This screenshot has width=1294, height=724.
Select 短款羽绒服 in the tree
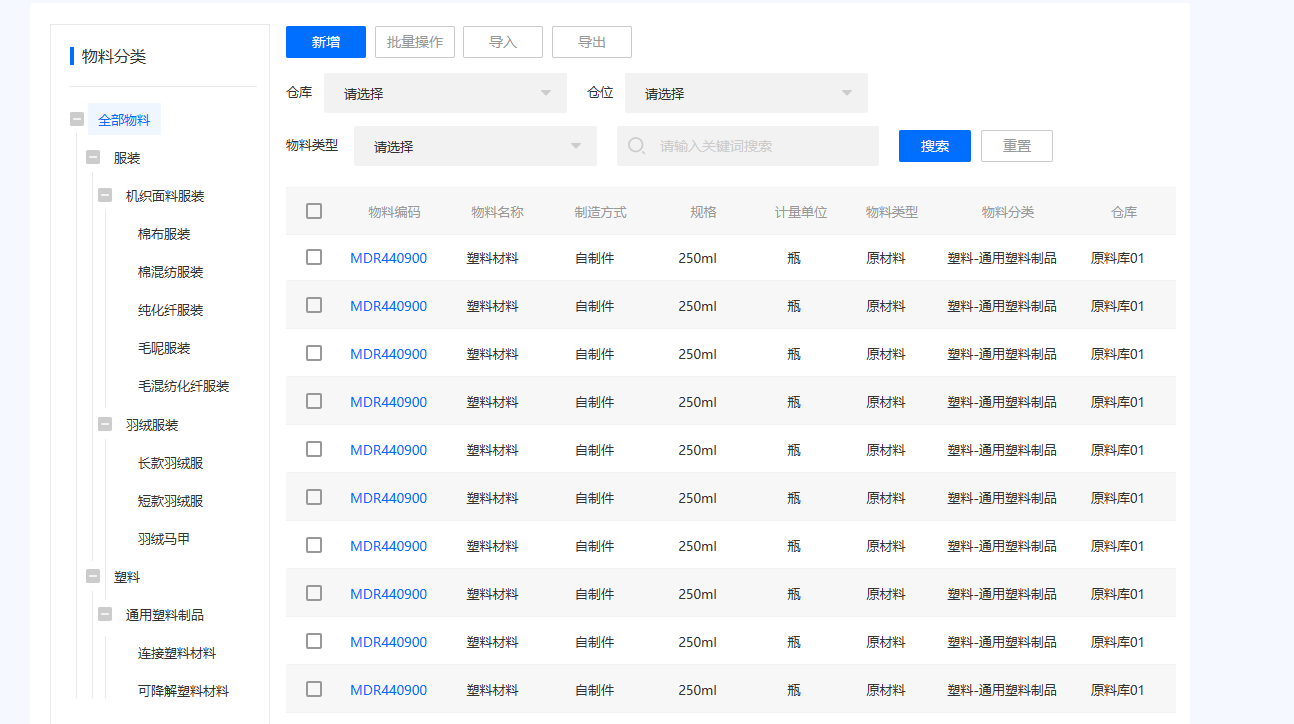171,501
